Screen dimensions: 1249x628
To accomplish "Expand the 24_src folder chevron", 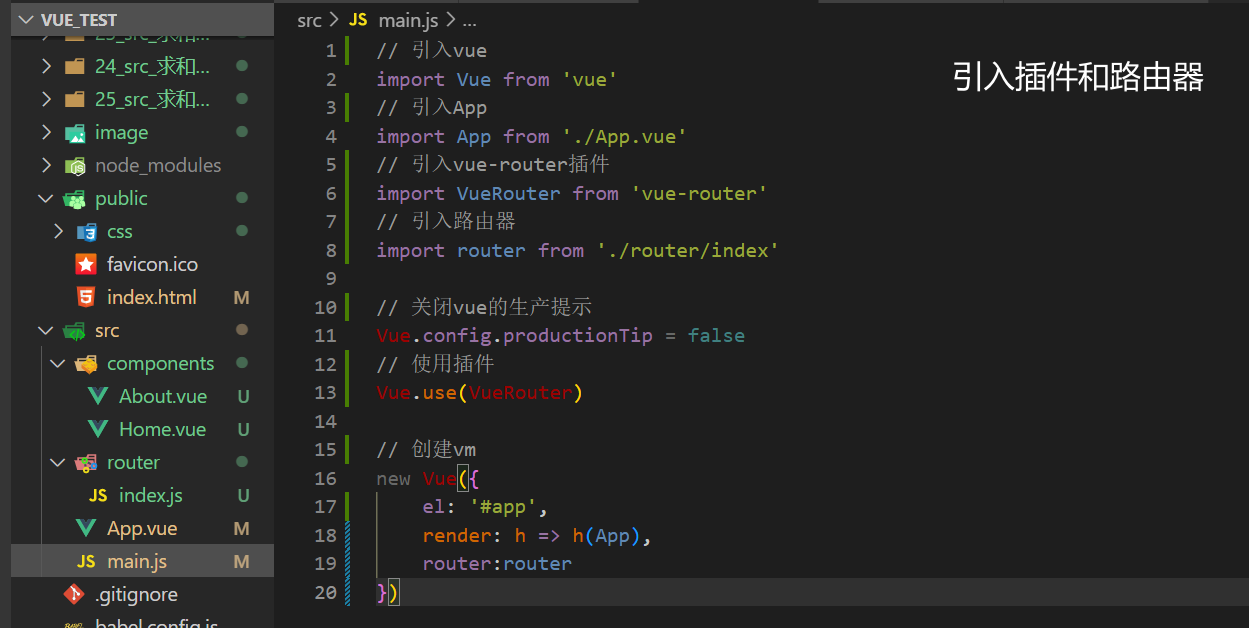I will coord(46,66).
